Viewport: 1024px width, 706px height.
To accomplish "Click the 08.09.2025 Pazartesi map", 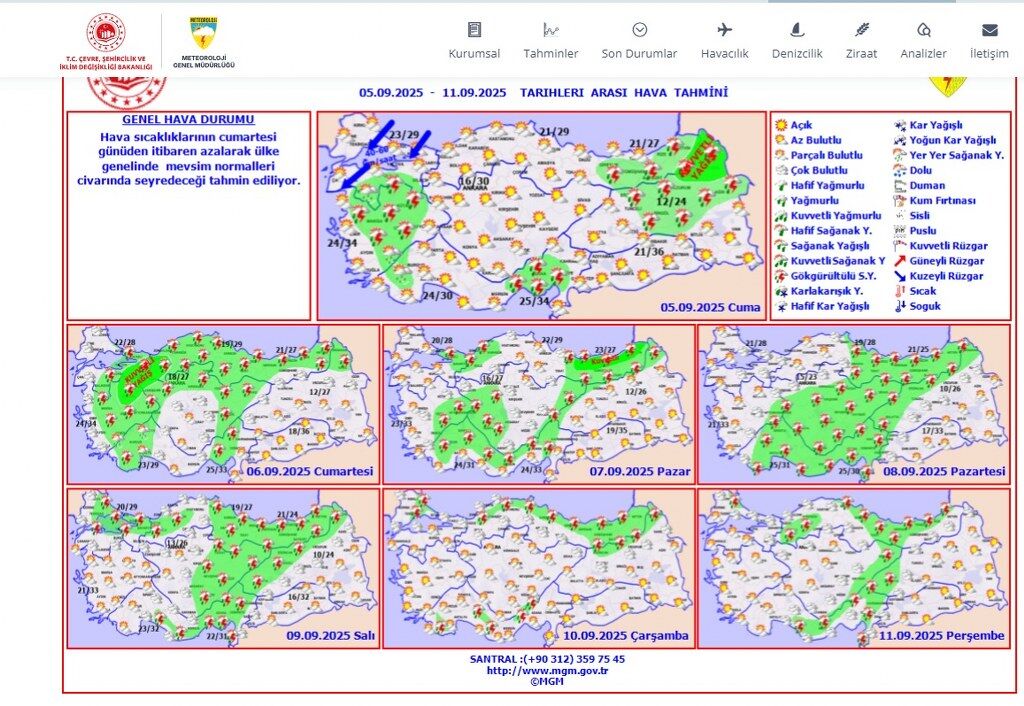I will pyautogui.click(x=854, y=404).
